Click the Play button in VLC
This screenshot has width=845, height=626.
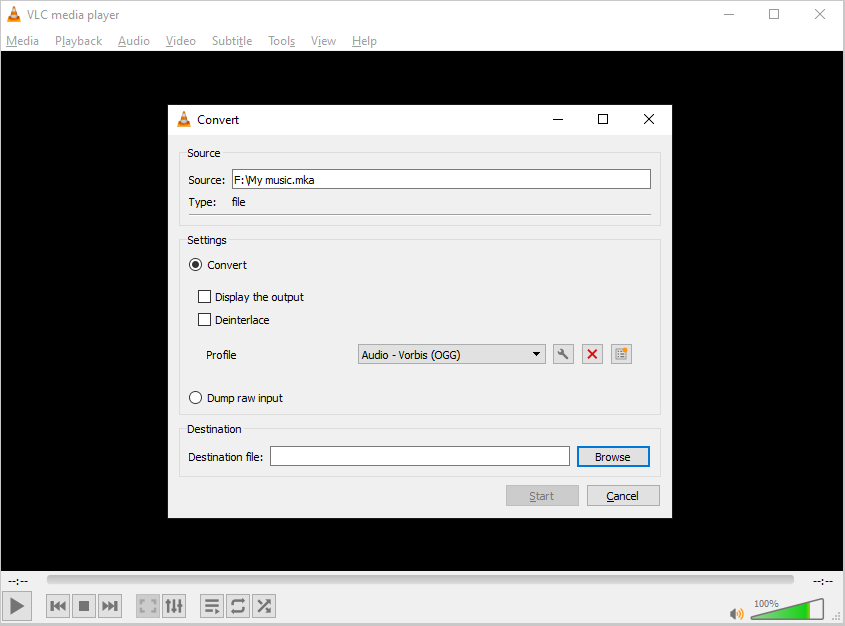click(17, 606)
